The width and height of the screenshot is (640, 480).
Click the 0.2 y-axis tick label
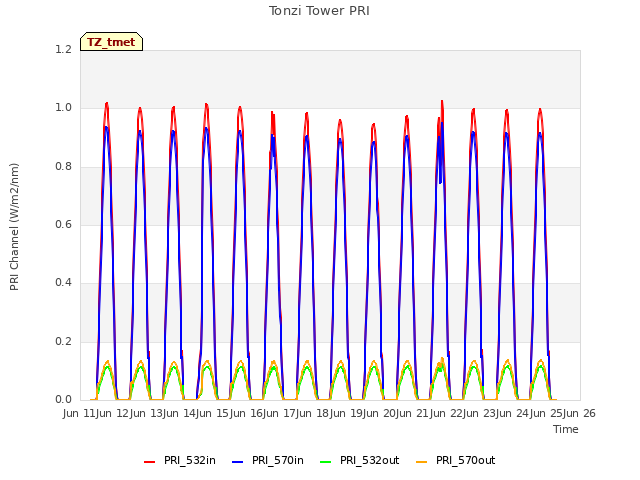pyautogui.click(x=63, y=341)
